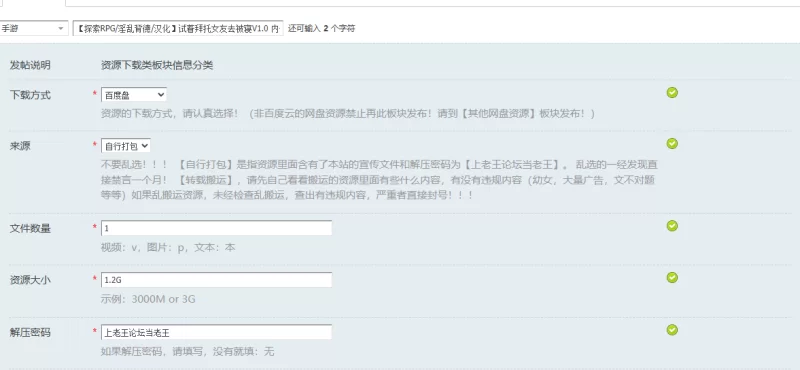The image size is (800, 370).
Task: Open the 下载方式 百度盘 dropdown
Action: [134, 95]
